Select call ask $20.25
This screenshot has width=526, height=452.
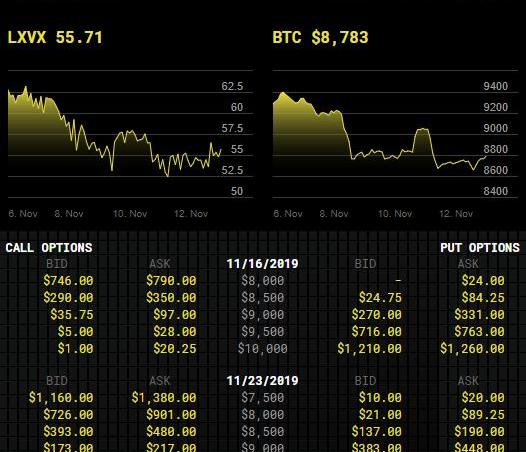point(175,349)
